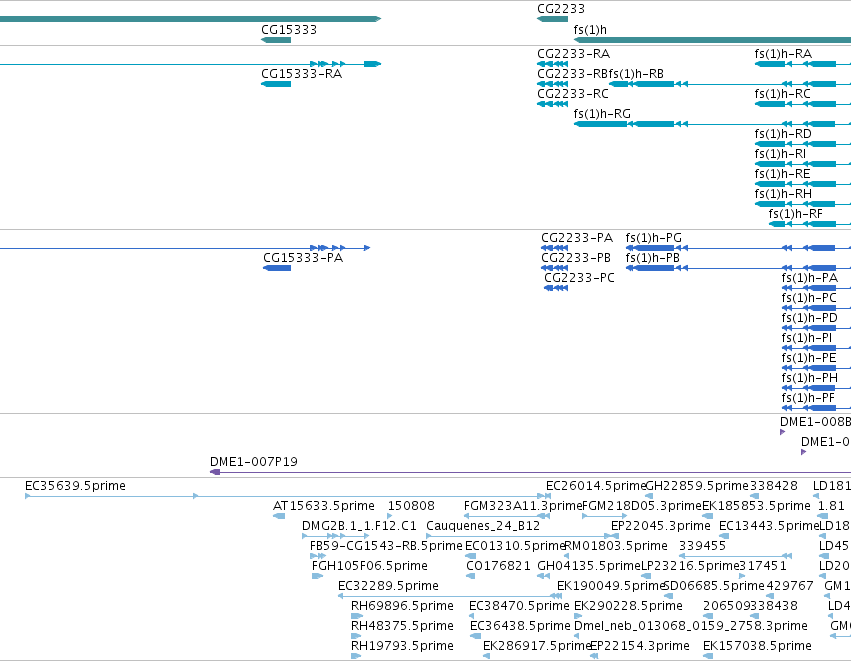The width and height of the screenshot is (851, 661).
Task: Select the EK290228.5prime EST label
Action: pyautogui.click(x=628, y=606)
